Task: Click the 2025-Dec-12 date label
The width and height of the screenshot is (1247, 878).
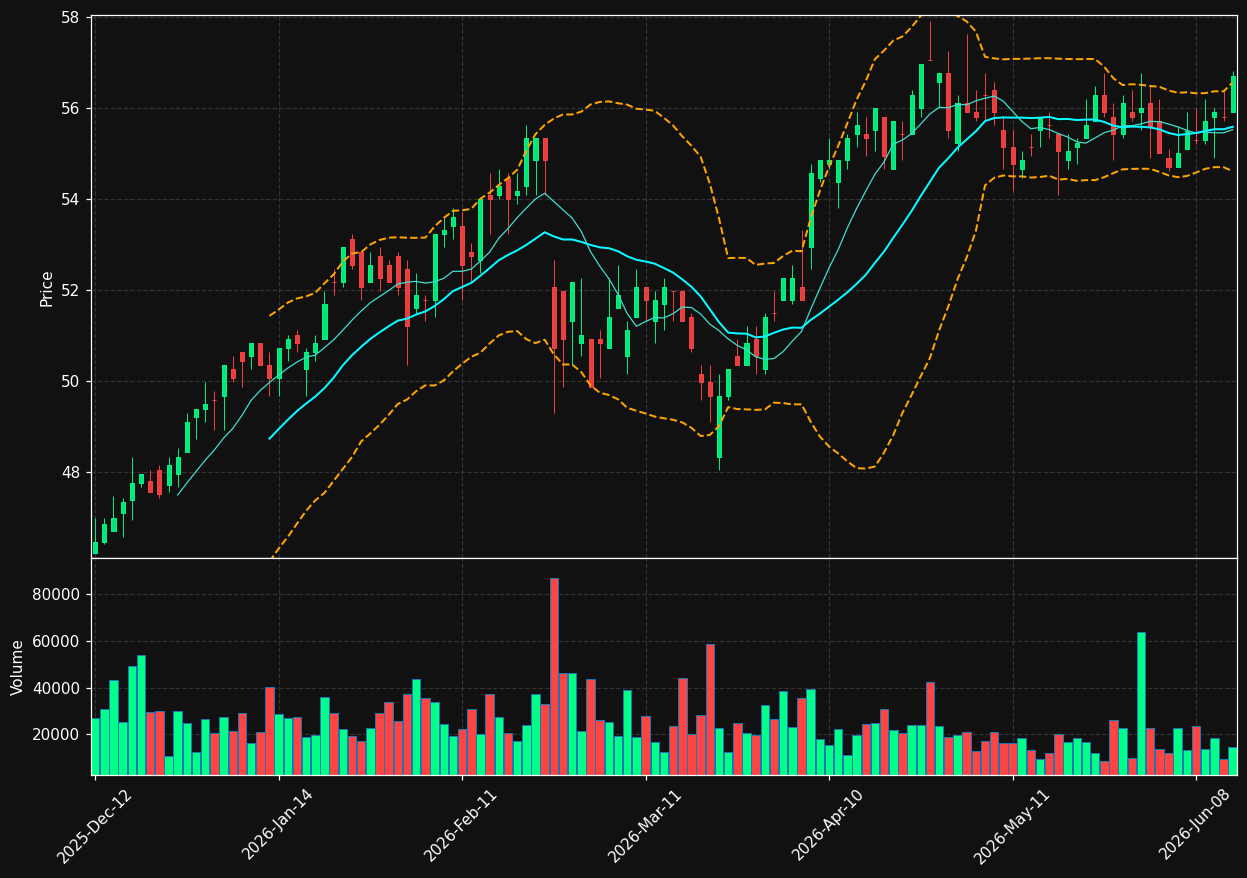Action: (x=96, y=826)
